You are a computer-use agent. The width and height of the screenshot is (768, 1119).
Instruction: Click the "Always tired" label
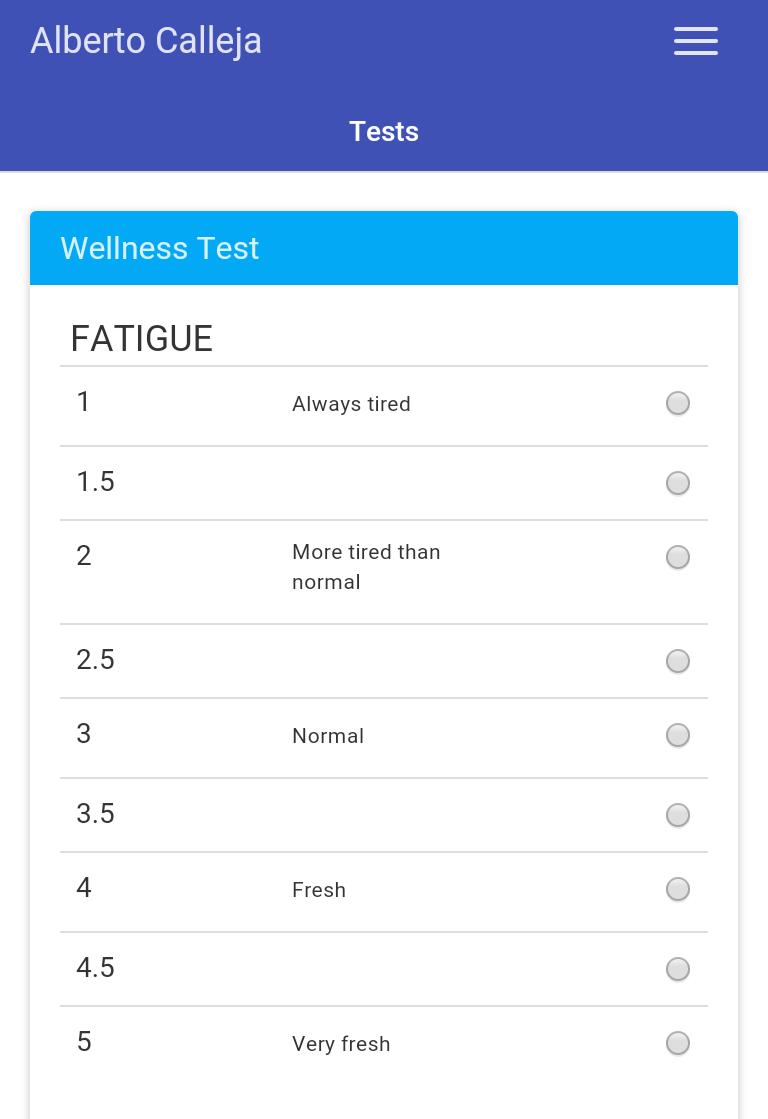point(351,404)
